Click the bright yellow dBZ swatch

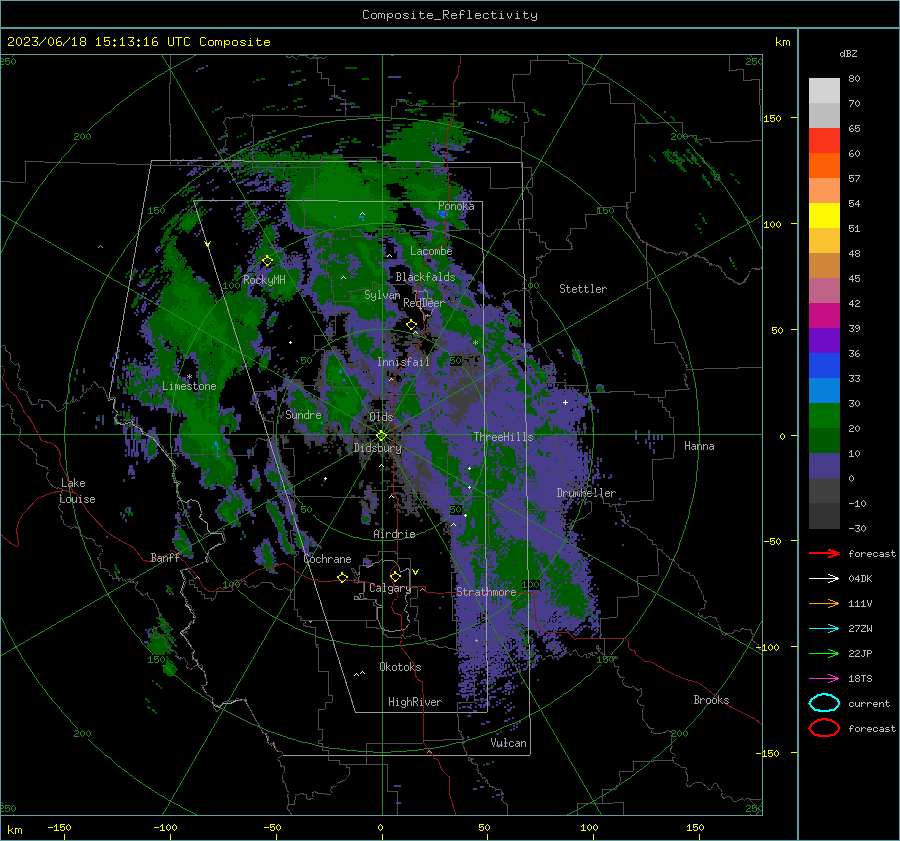click(x=824, y=215)
